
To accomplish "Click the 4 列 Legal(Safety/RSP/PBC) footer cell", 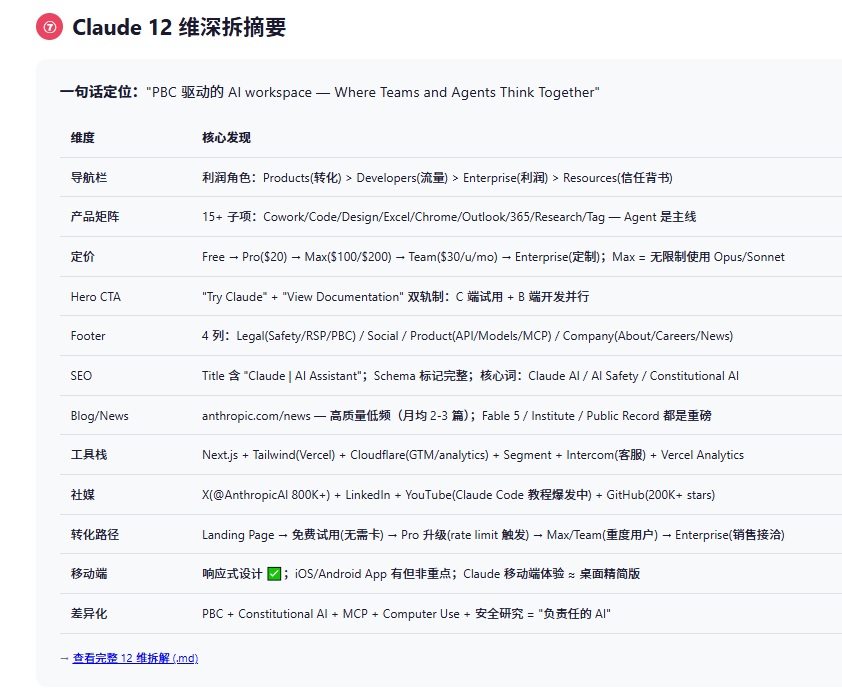I will click(x=467, y=336).
